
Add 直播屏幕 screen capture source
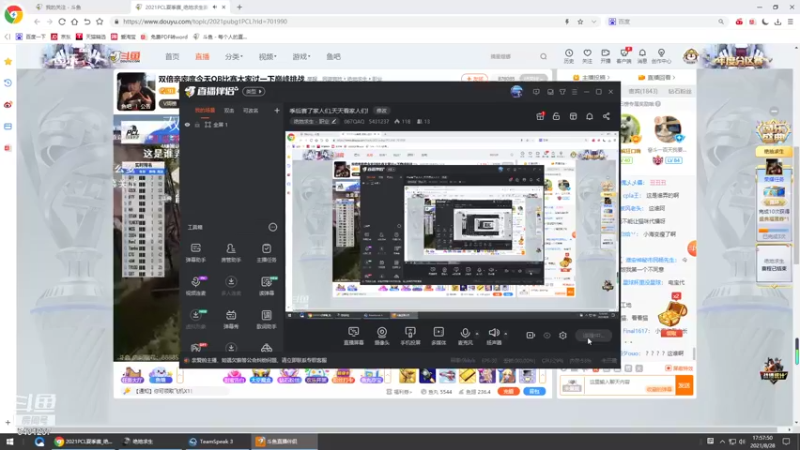coord(354,336)
